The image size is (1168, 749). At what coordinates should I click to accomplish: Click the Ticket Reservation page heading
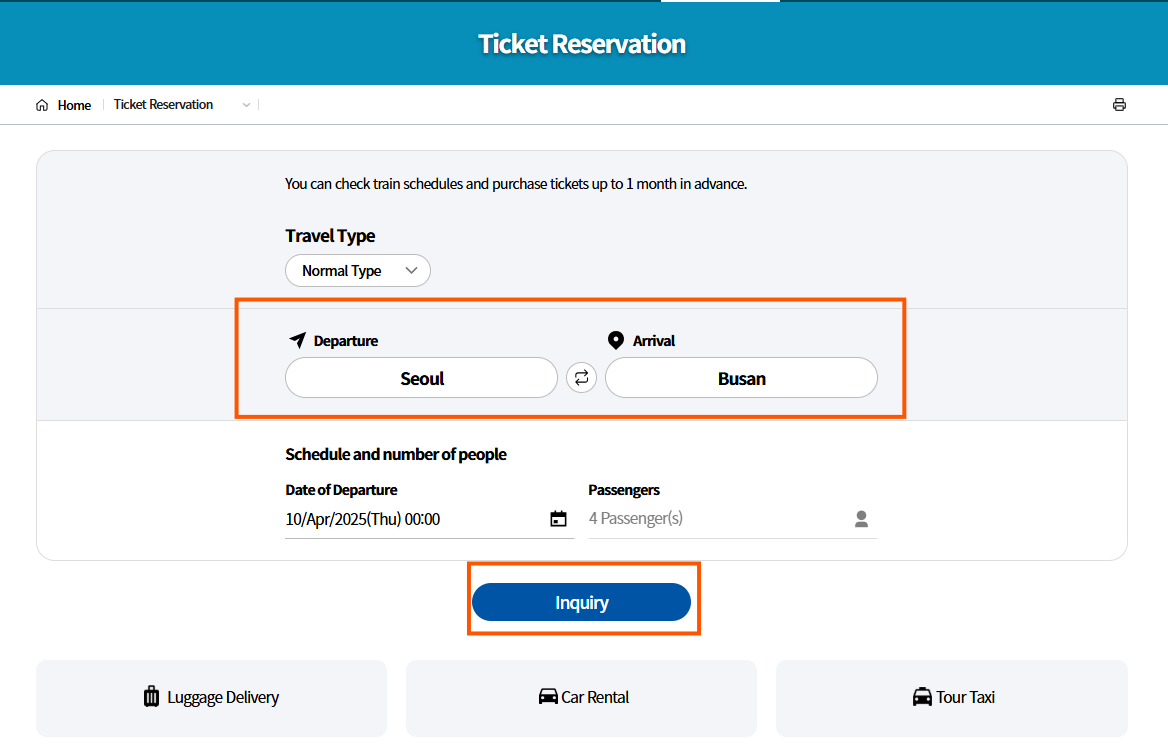click(x=582, y=44)
